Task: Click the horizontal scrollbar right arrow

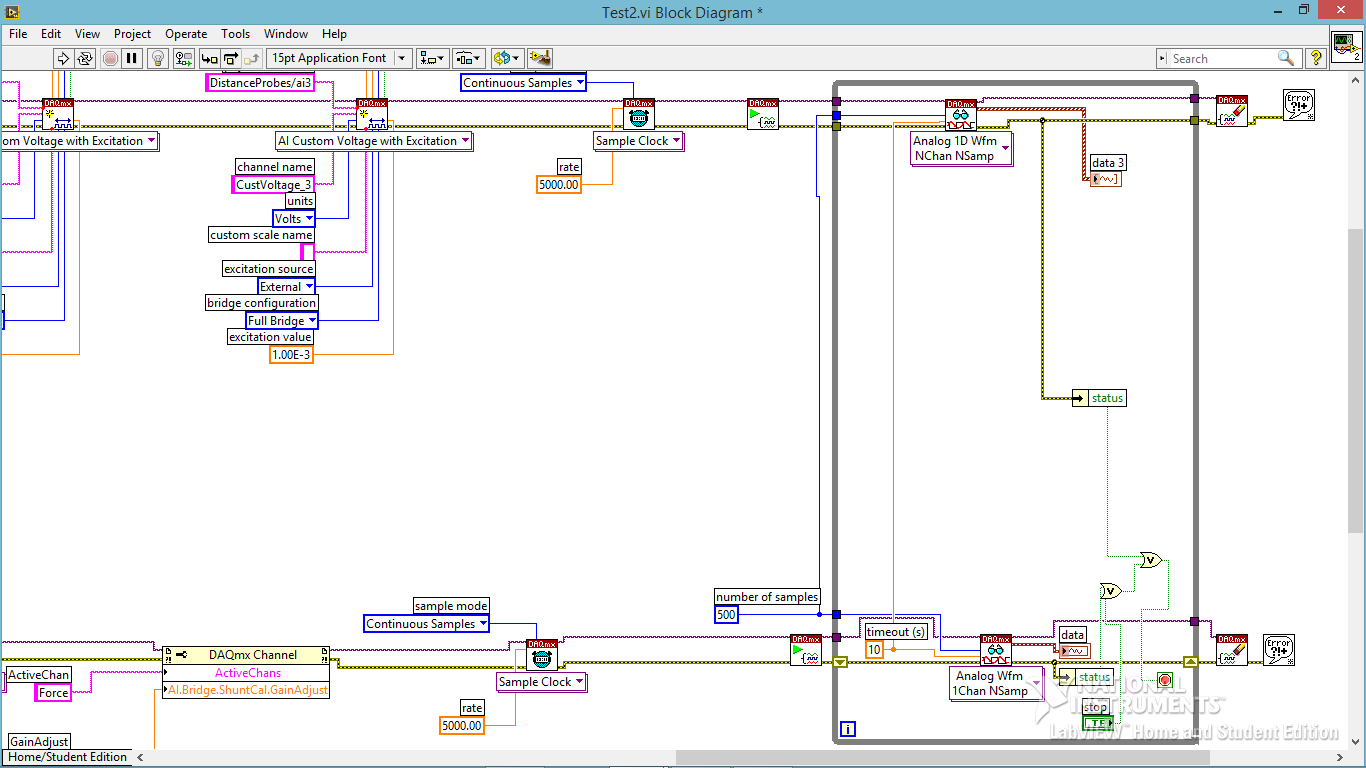Action: pyautogui.click(x=1339, y=757)
